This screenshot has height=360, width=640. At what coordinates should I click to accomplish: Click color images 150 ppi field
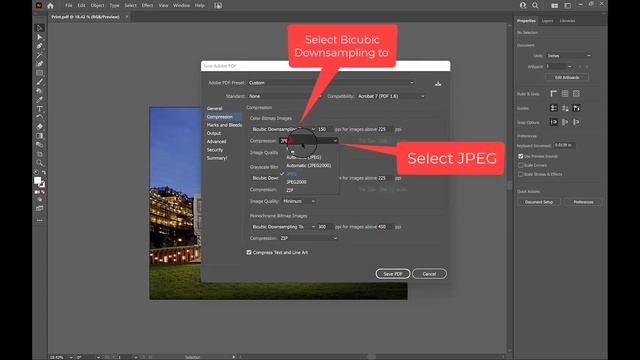[x=325, y=129]
